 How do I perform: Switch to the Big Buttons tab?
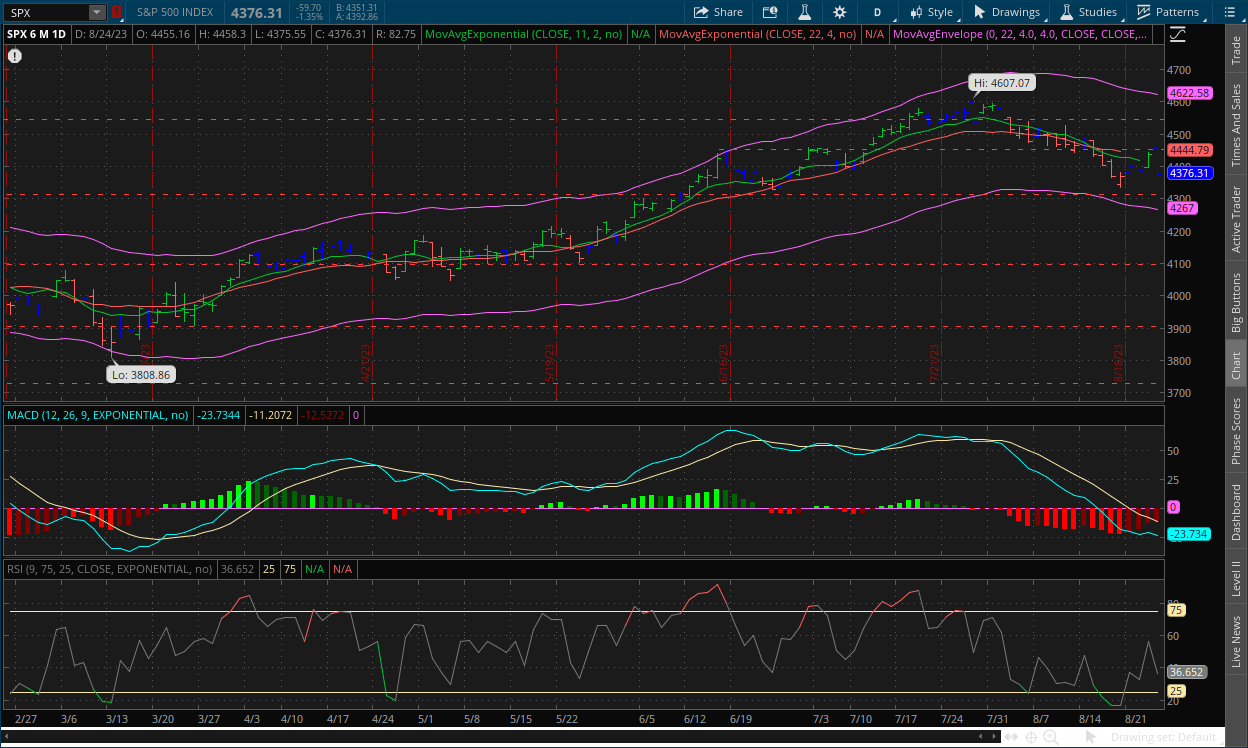click(1236, 301)
